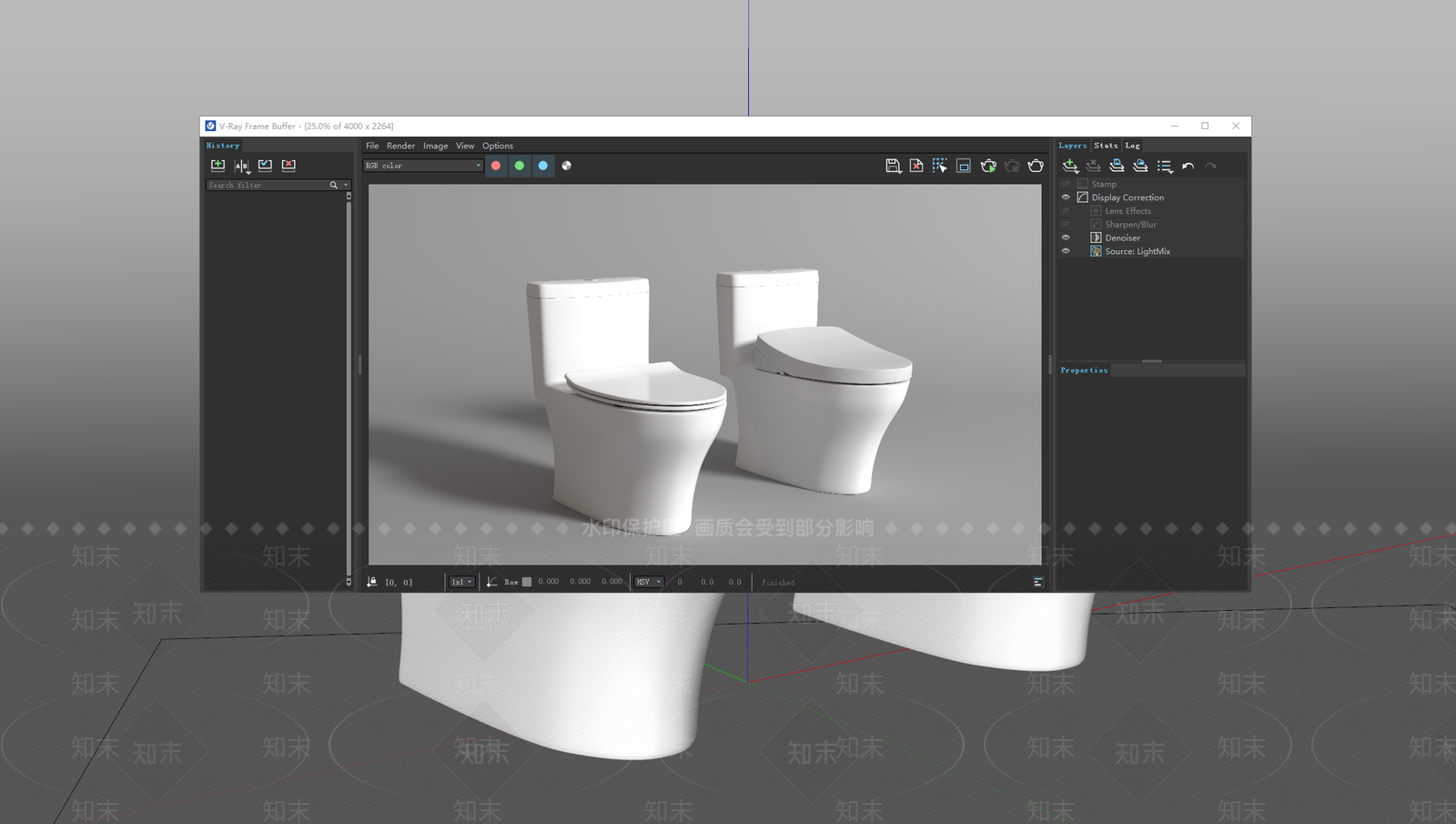The width and height of the screenshot is (1456, 824).
Task: Switch to the Stats tab
Action: [x=1106, y=146]
